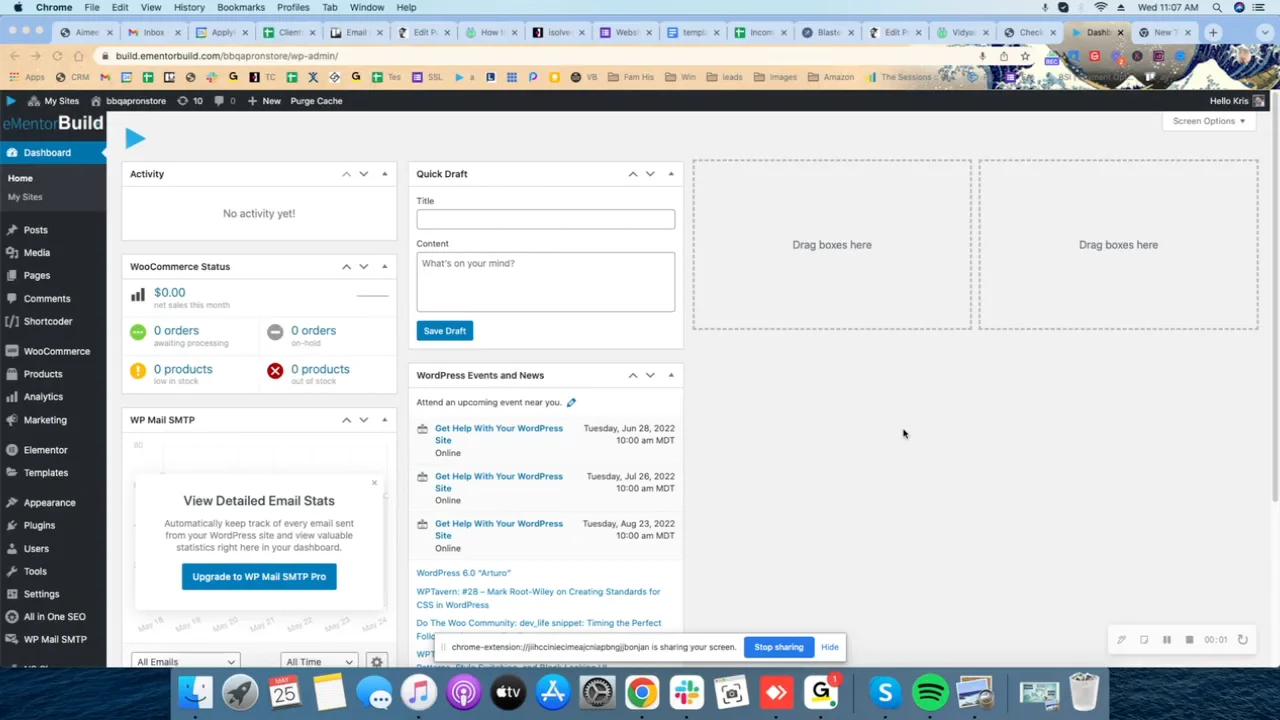Viewport: 1280px width, 720px height.
Task: Toggle the Activity panel collapse triangle
Action: point(384,174)
